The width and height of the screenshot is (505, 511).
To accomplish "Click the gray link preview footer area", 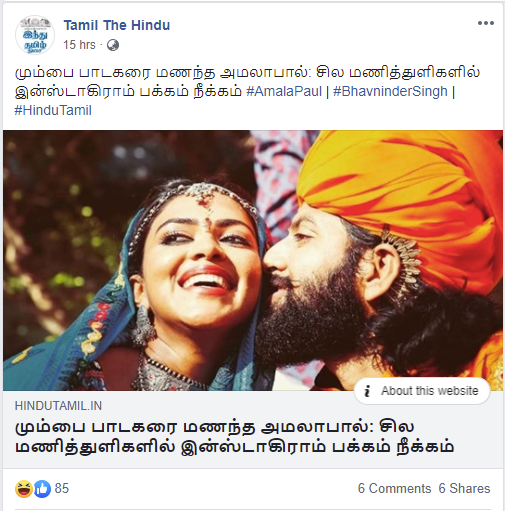I will pyautogui.click(x=253, y=429).
